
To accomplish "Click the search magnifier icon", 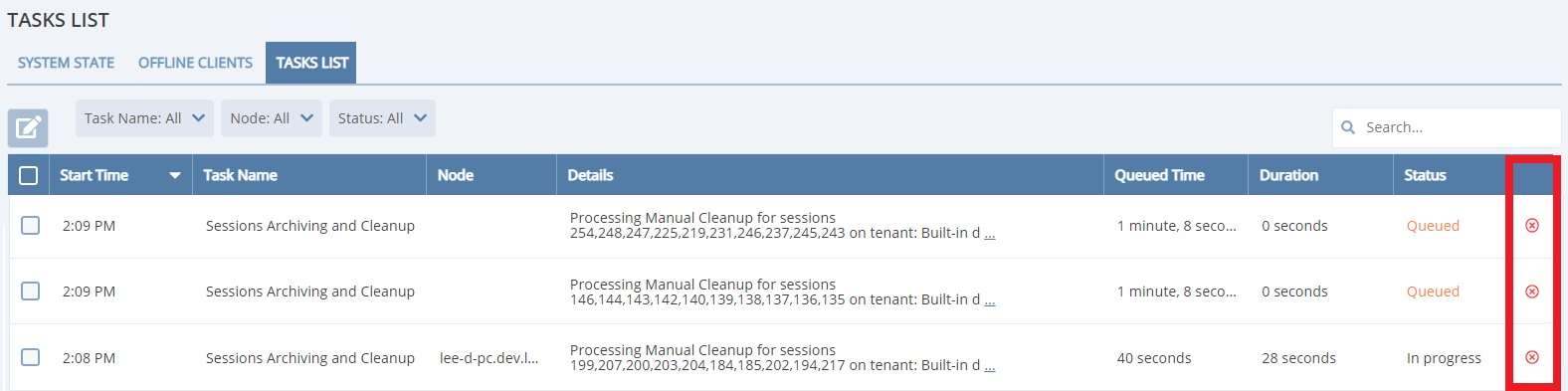I will coord(1348,127).
